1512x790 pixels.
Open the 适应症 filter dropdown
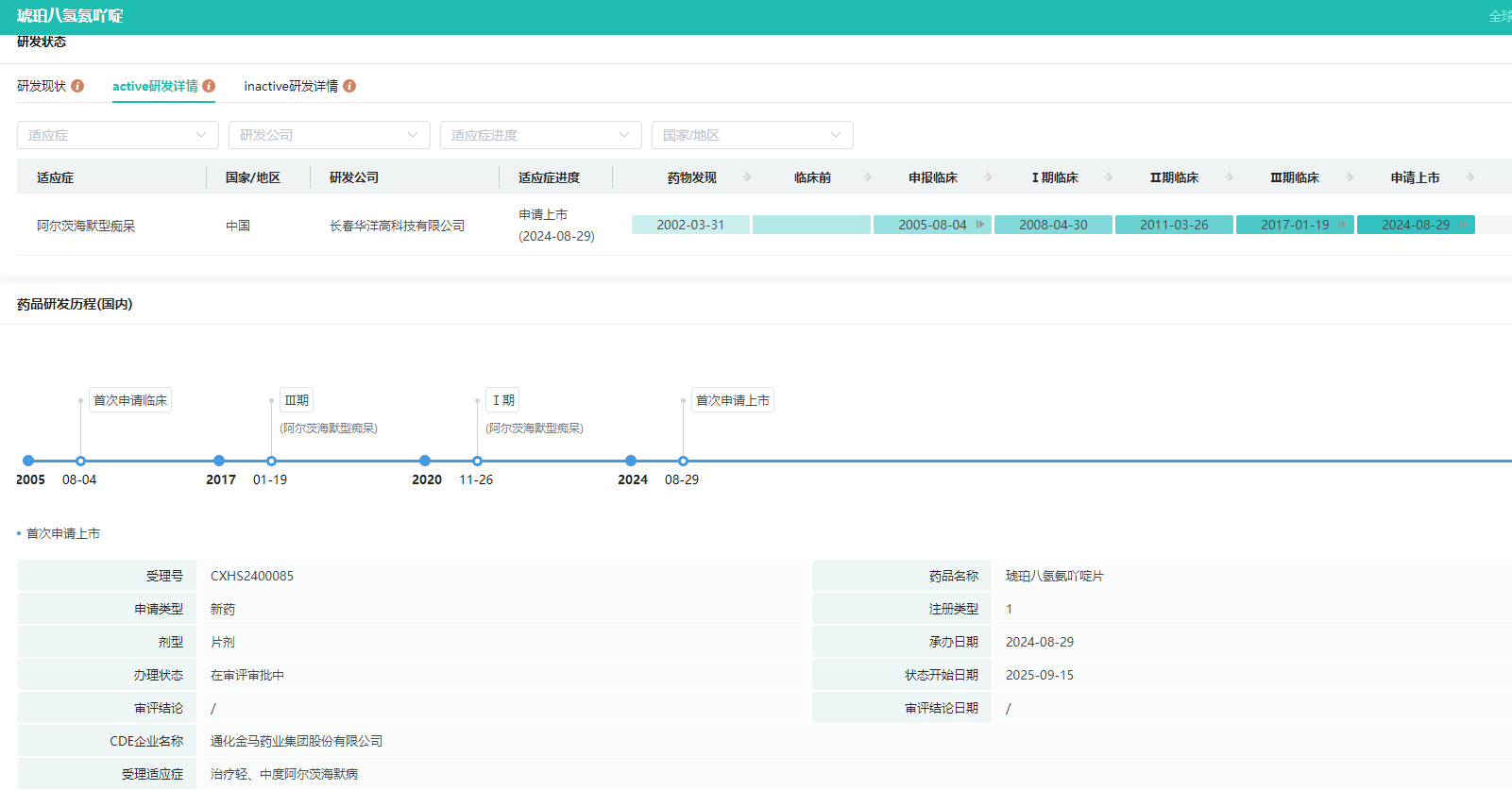point(118,135)
